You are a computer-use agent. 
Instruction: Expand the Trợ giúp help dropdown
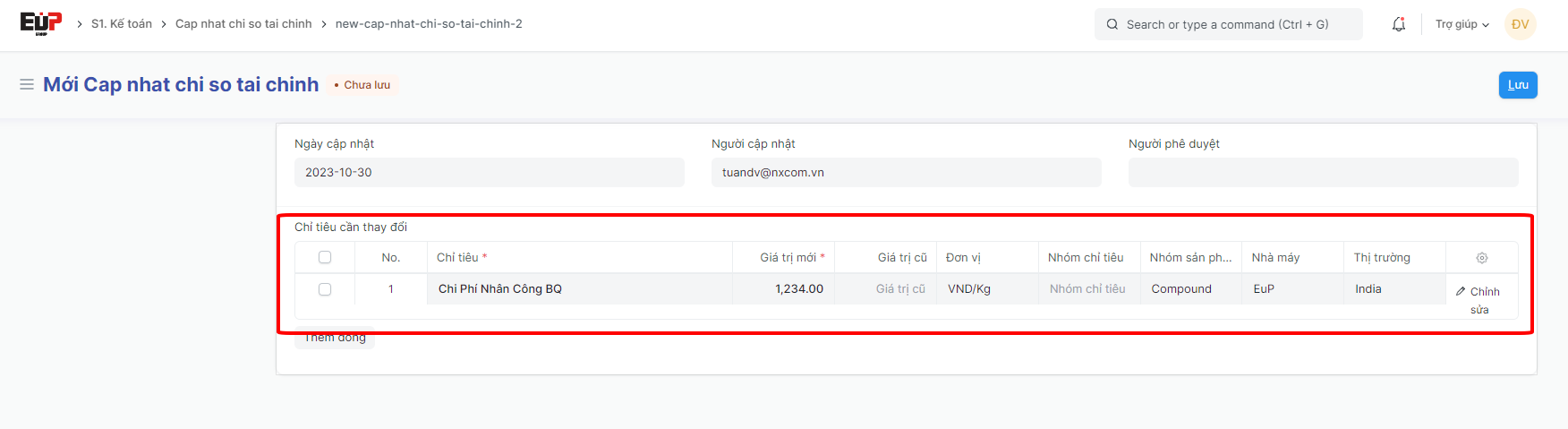1461,24
